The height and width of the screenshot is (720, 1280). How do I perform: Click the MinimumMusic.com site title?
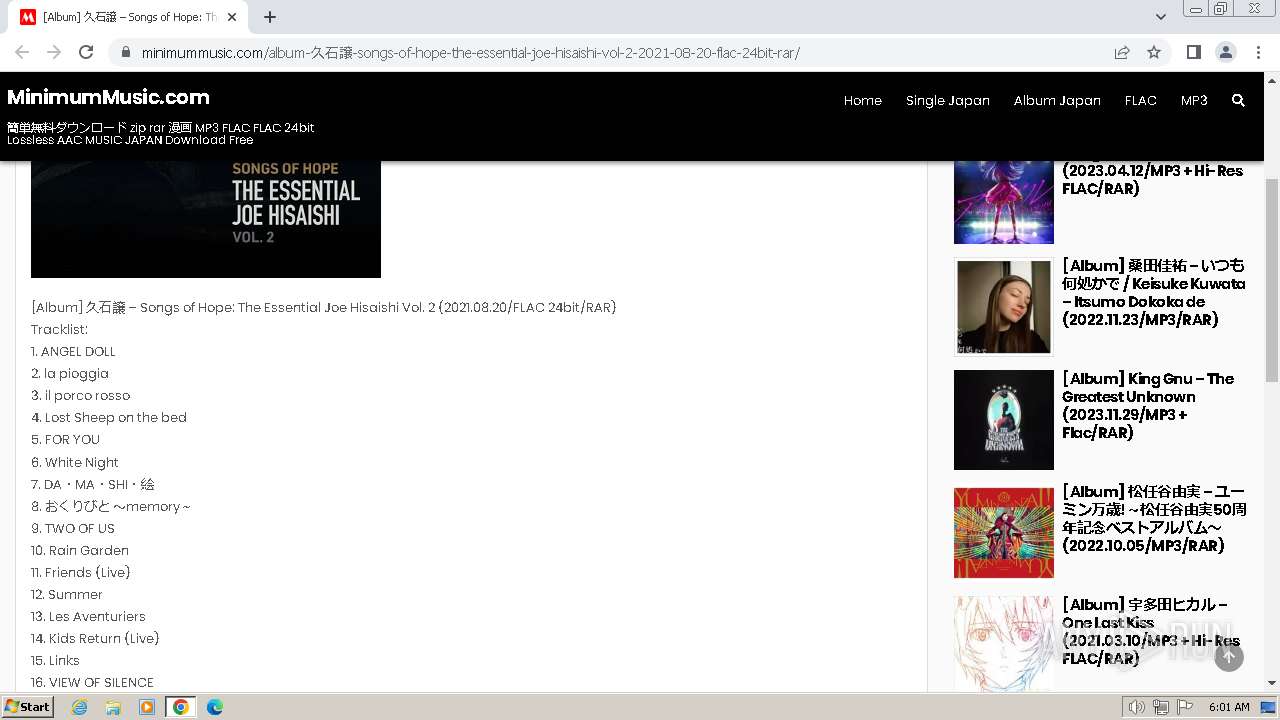[x=108, y=97]
